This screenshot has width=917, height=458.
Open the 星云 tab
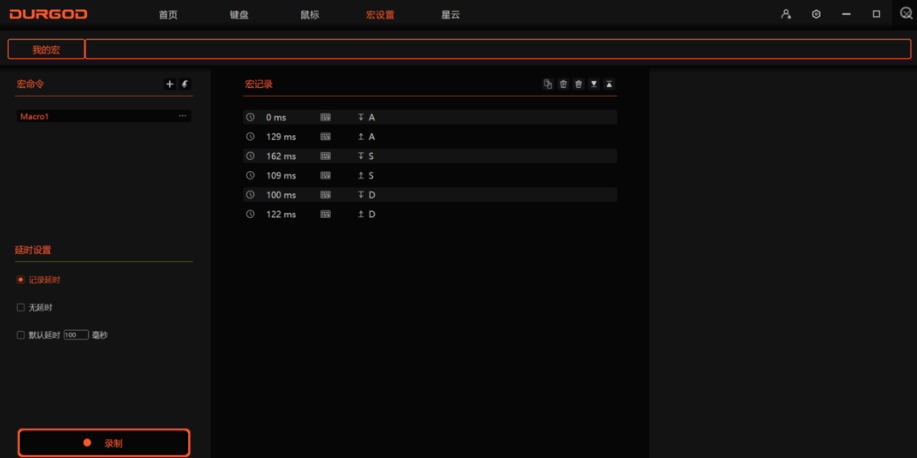click(x=451, y=15)
